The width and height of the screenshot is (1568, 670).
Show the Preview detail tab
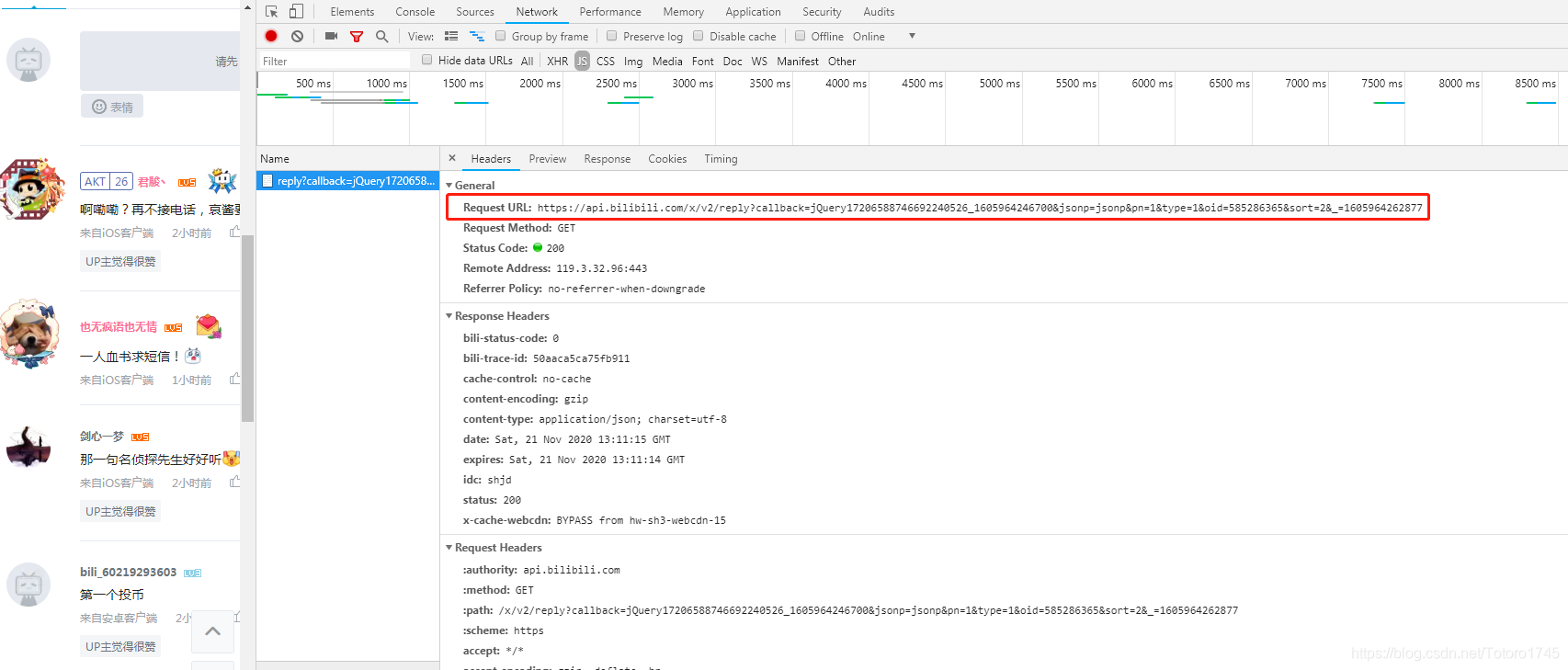[548, 159]
